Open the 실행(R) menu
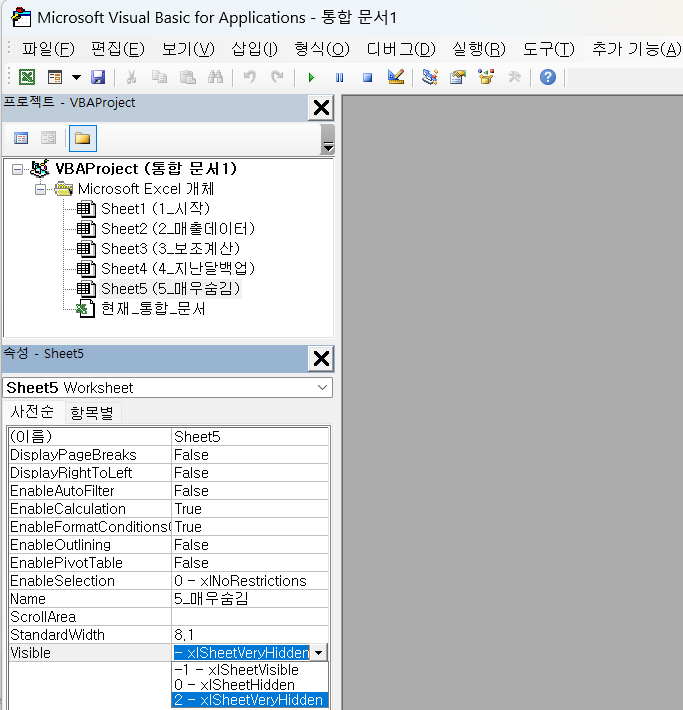 [x=479, y=49]
